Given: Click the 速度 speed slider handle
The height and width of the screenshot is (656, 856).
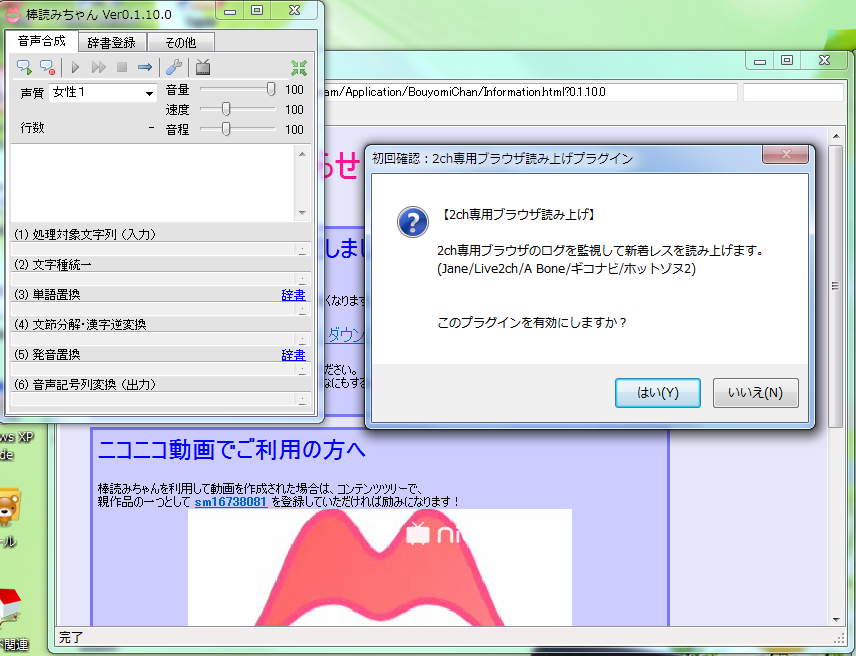Looking at the screenshot, I should pyautogui.click(x=226, y=109).
